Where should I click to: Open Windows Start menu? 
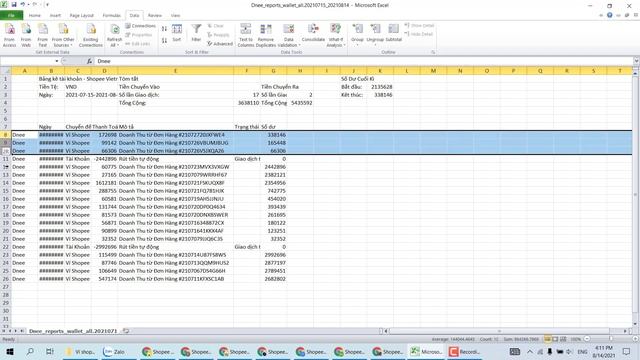10,351
